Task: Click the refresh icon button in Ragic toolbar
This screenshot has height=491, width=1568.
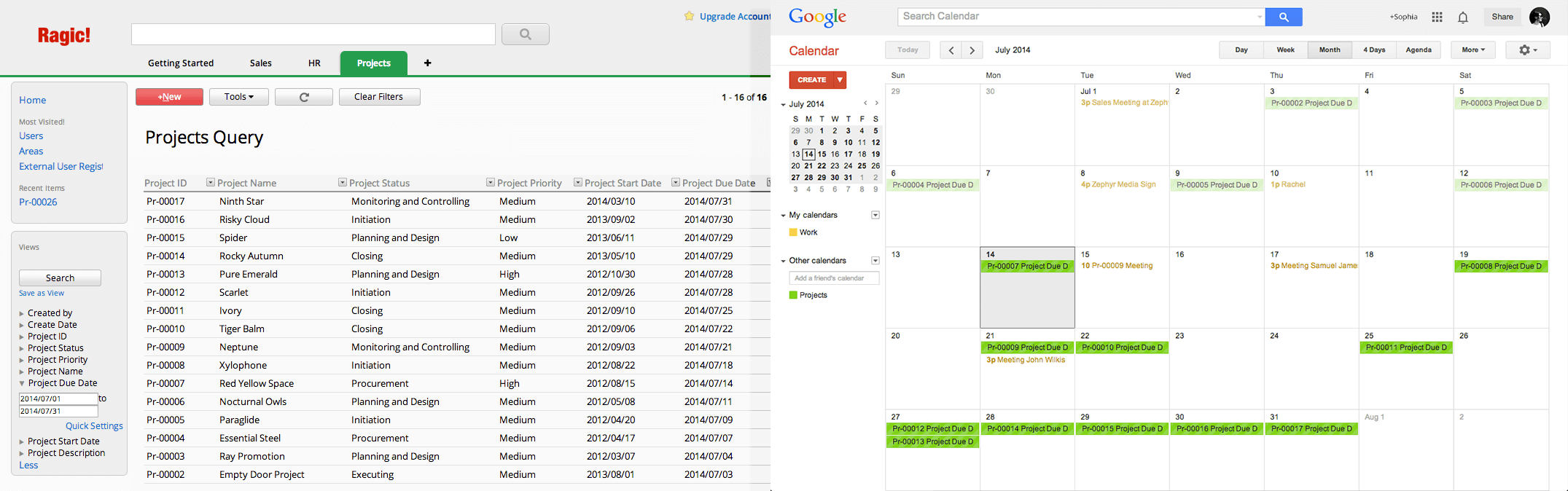Action: click(x=303, y=97)
